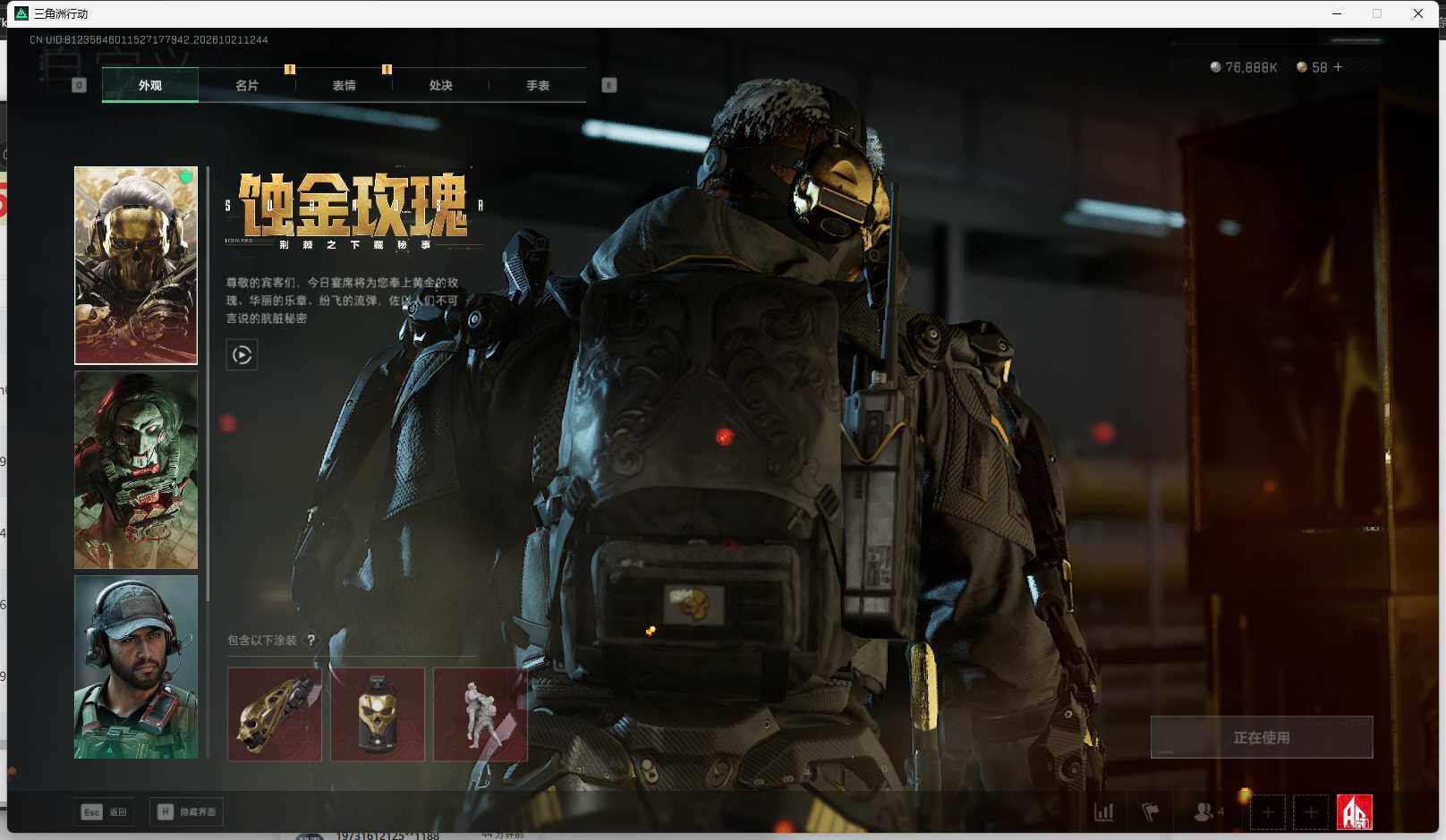Select the gold skull canister paint item
This screenshot has height=840, width=1446.
tap(378, 714)
